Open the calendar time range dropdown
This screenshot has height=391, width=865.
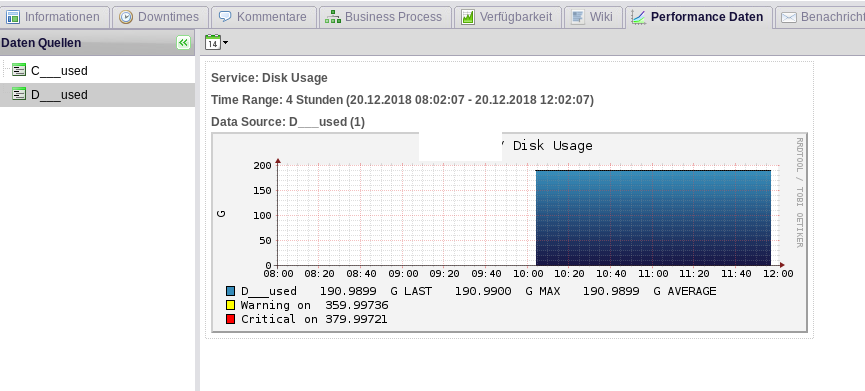point(213,42)
